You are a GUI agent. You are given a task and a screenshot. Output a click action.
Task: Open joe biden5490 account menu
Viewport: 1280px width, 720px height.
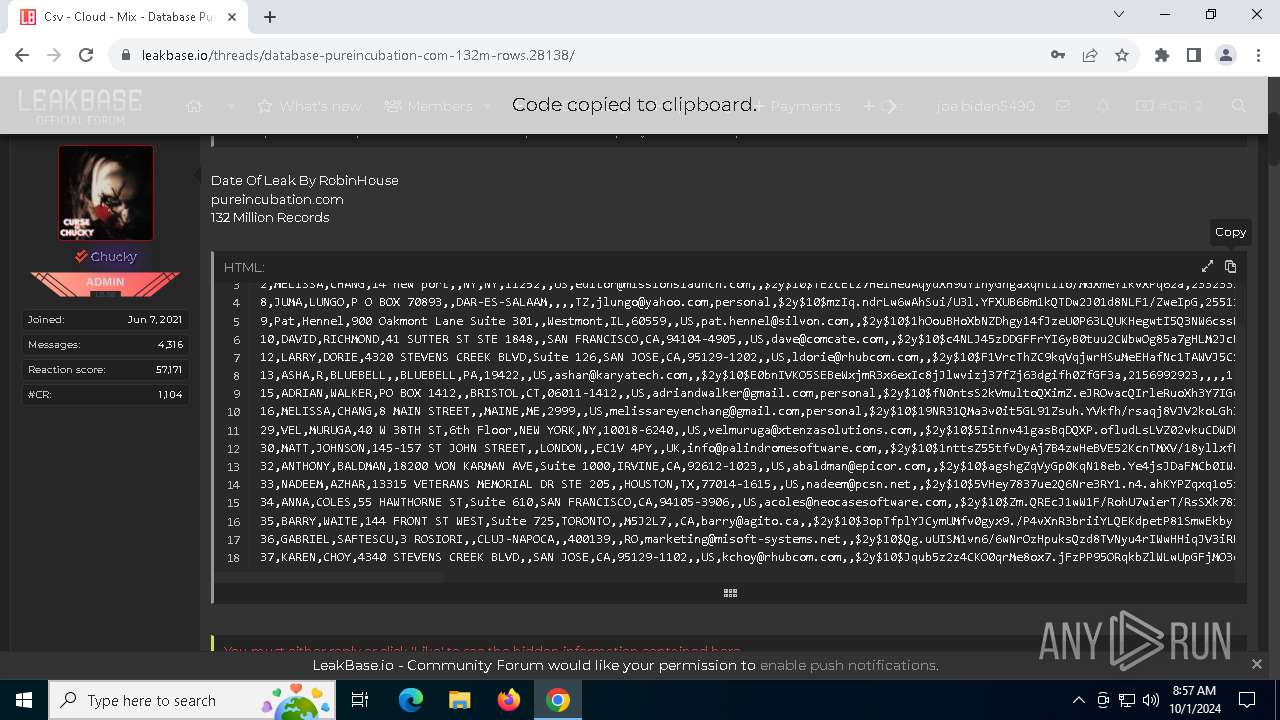coord(985,106)
